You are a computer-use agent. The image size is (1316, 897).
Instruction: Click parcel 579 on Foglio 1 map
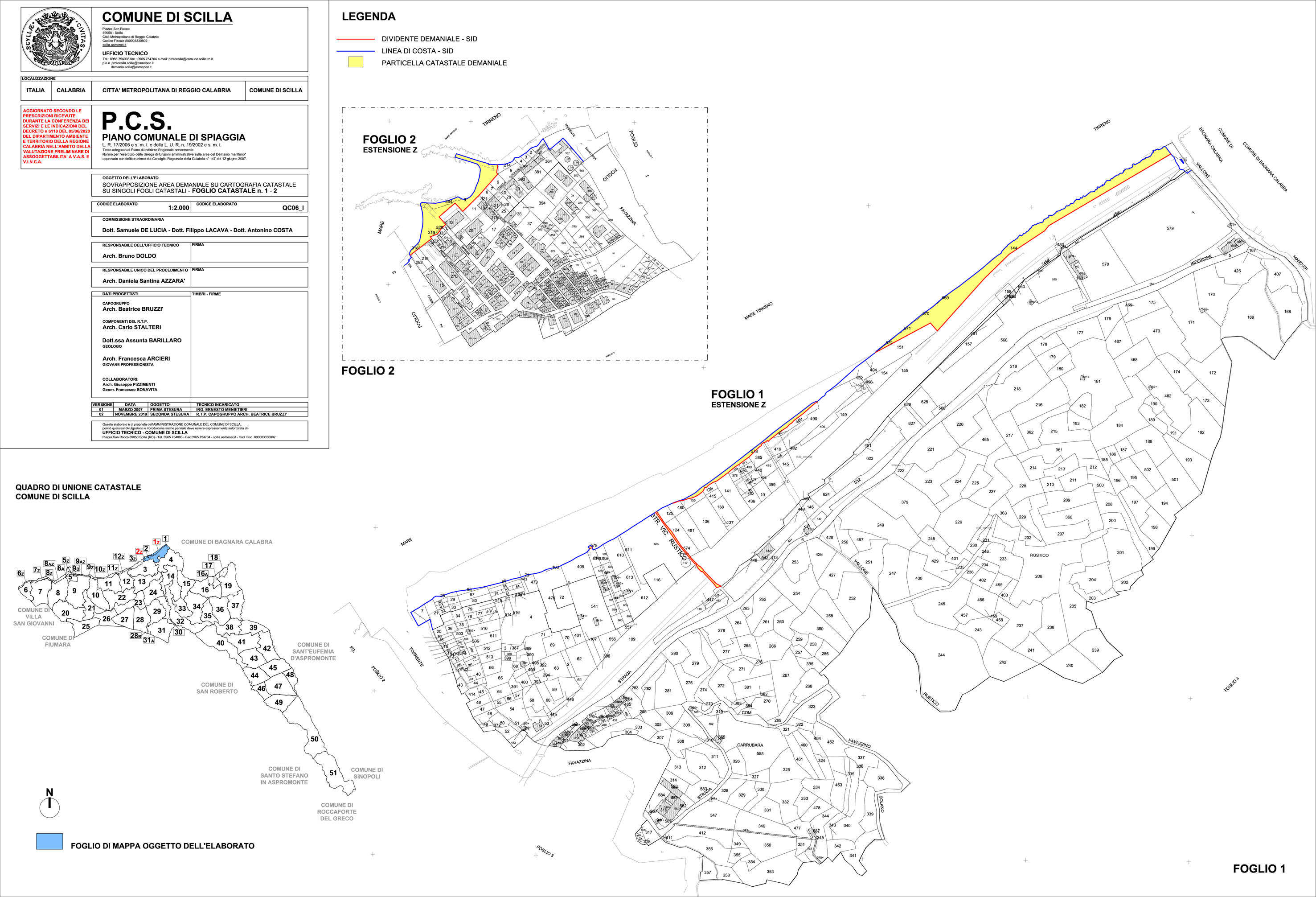tap(1170, 228)
